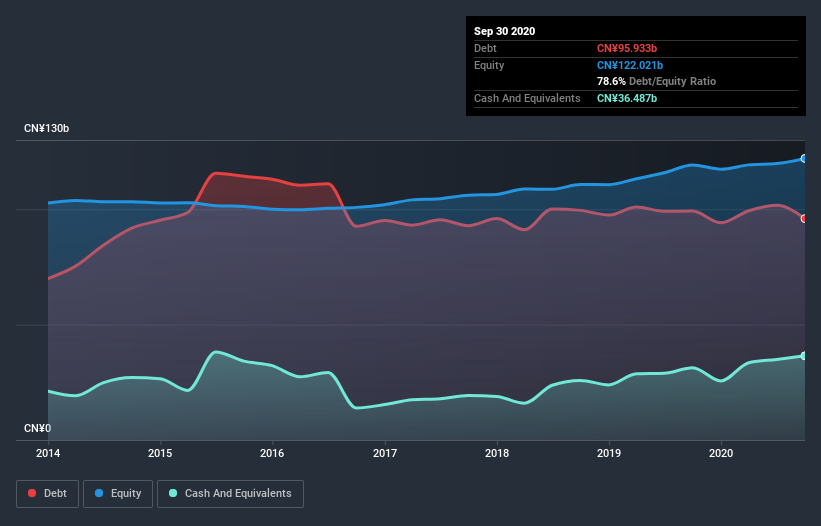Viewport: 821px width, 526px height.
Task: Click the 2019 x-axis label
Action: point(609,453)
